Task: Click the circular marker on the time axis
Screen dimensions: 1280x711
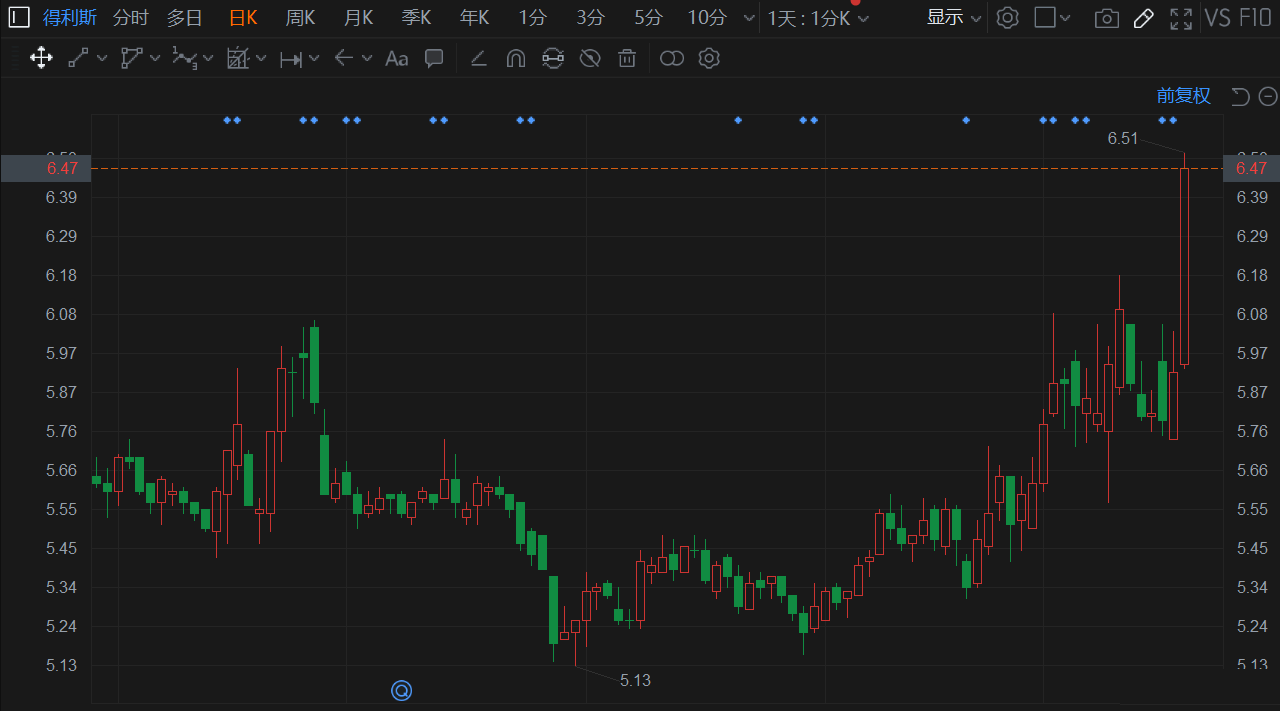Action: point(401,690)
